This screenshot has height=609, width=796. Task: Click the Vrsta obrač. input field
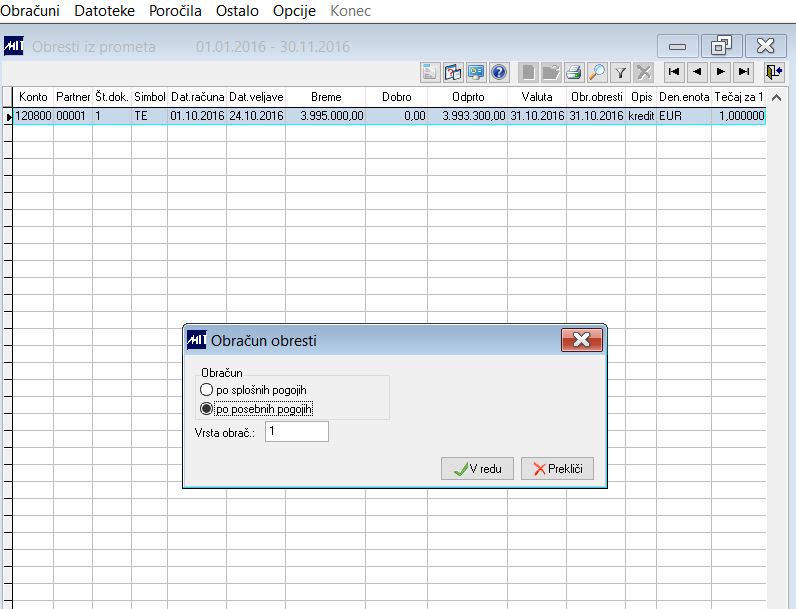pyautogui.click(x=296, y=431)
